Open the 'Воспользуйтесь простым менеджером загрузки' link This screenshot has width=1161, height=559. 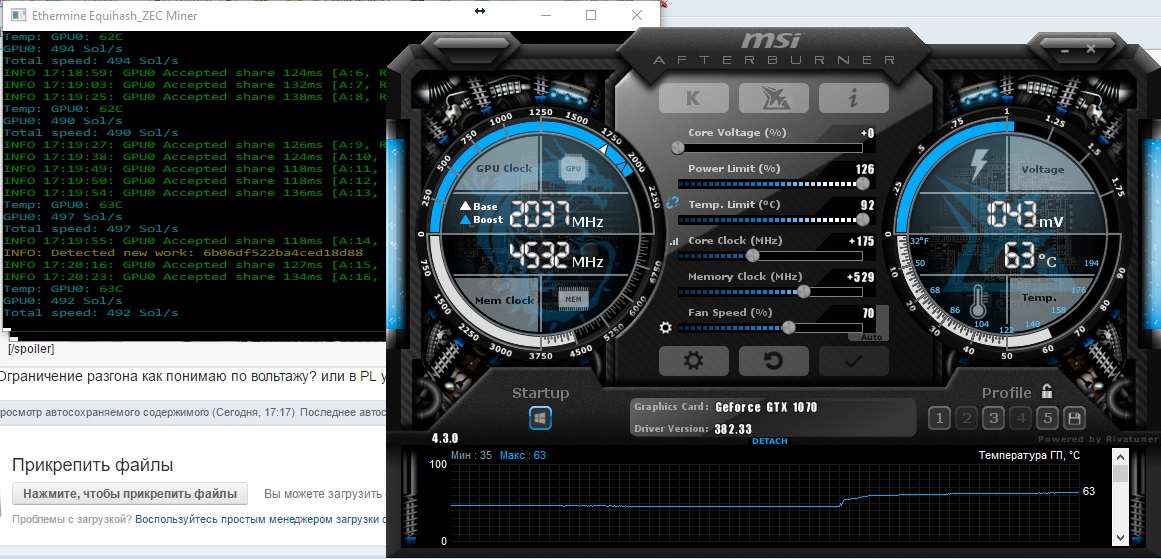click(260, 520)
